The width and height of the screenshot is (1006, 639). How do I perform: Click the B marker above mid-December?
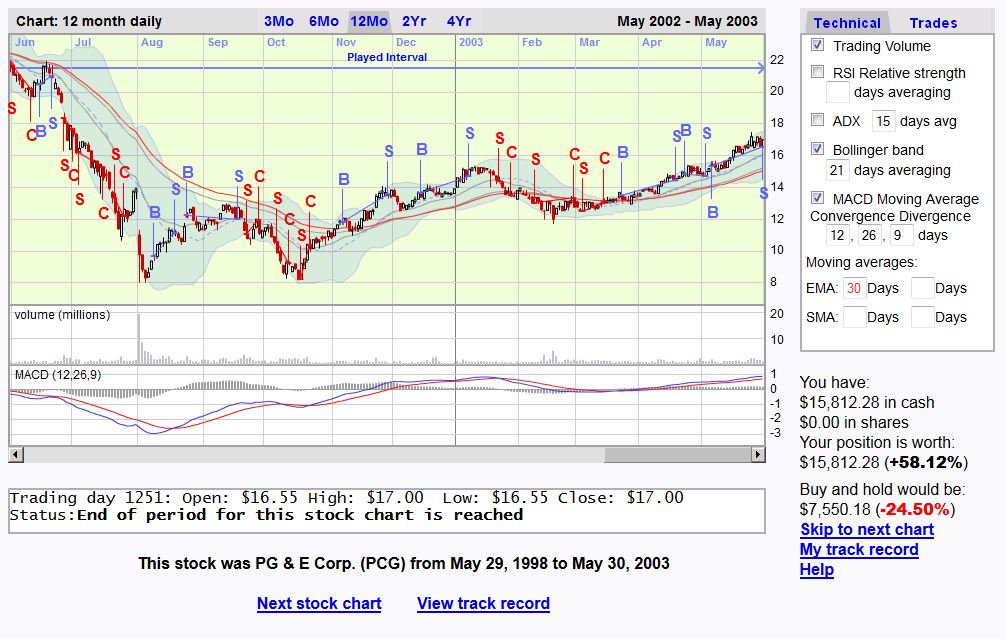point(422,149)
